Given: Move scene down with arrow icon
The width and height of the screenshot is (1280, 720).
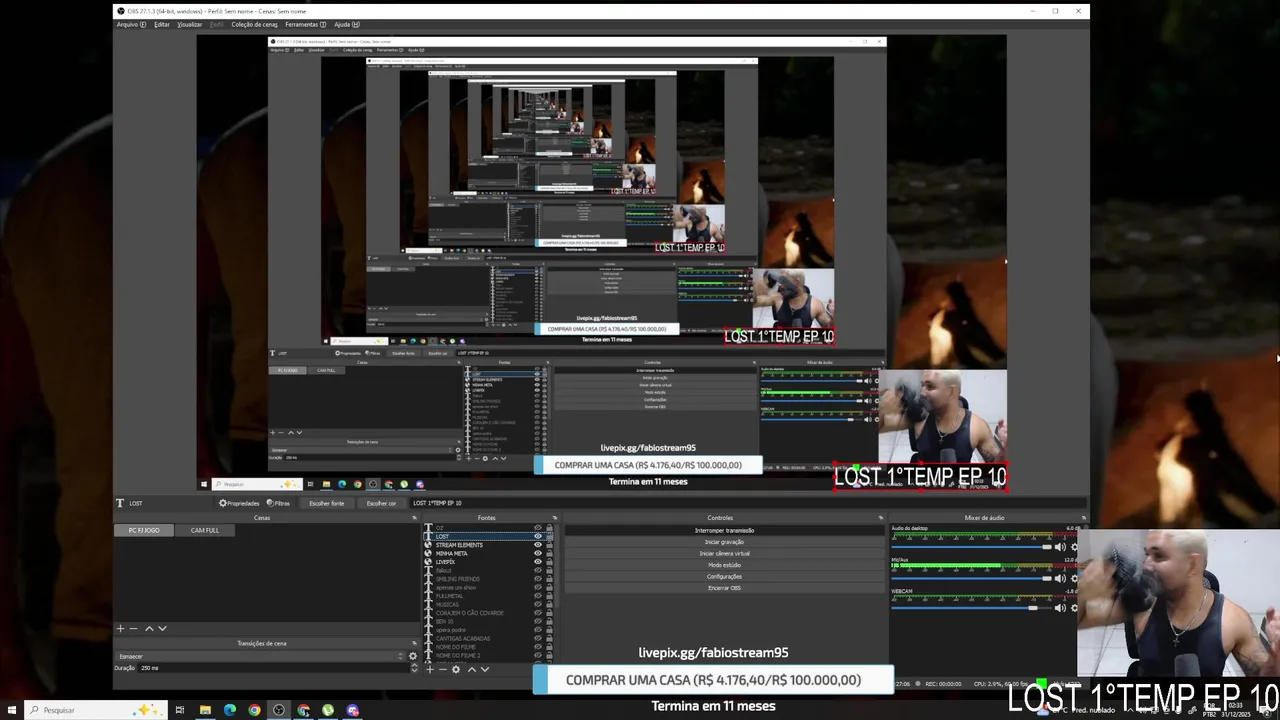Looking at the screenshot, I should tap(162, 628).
